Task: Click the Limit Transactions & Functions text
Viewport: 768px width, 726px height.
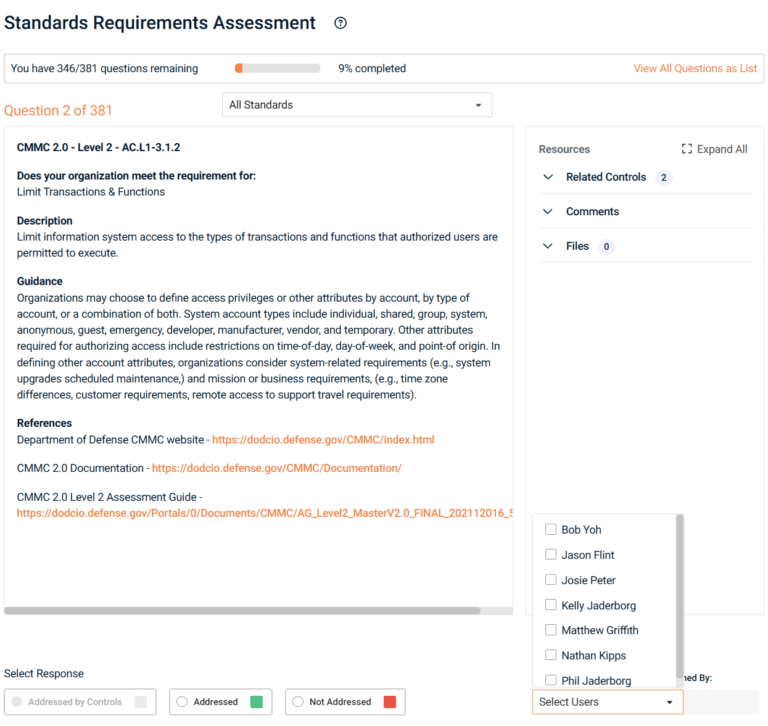Action: (x=91, y=192)
